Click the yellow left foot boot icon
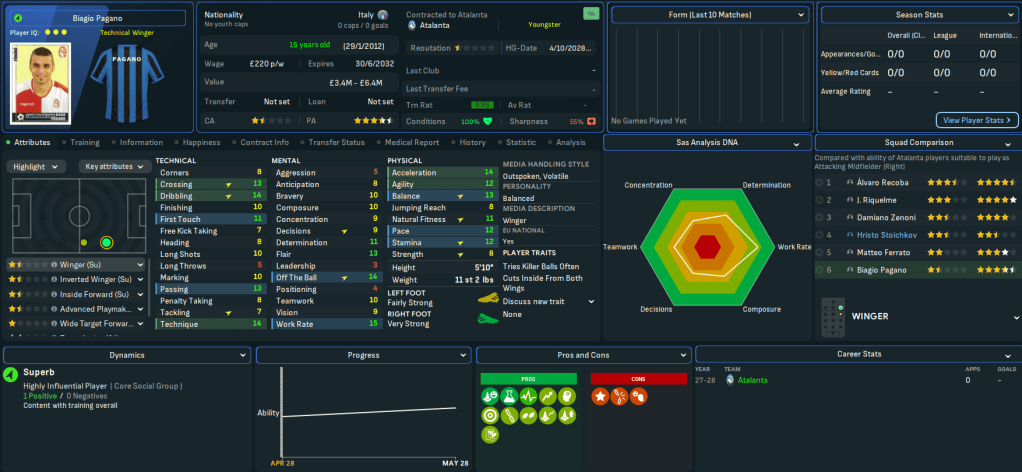The image size is (1022, 472). pos(487,299)
